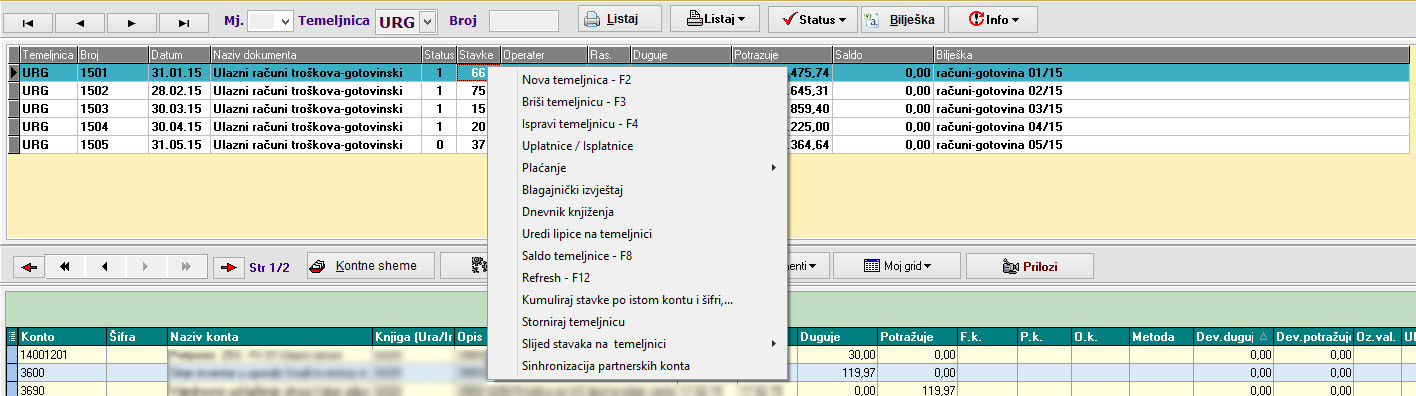Screen dimensions: 1416x396
Task: Click the Naziv dokumenta column header
Action: coord(315,54)
